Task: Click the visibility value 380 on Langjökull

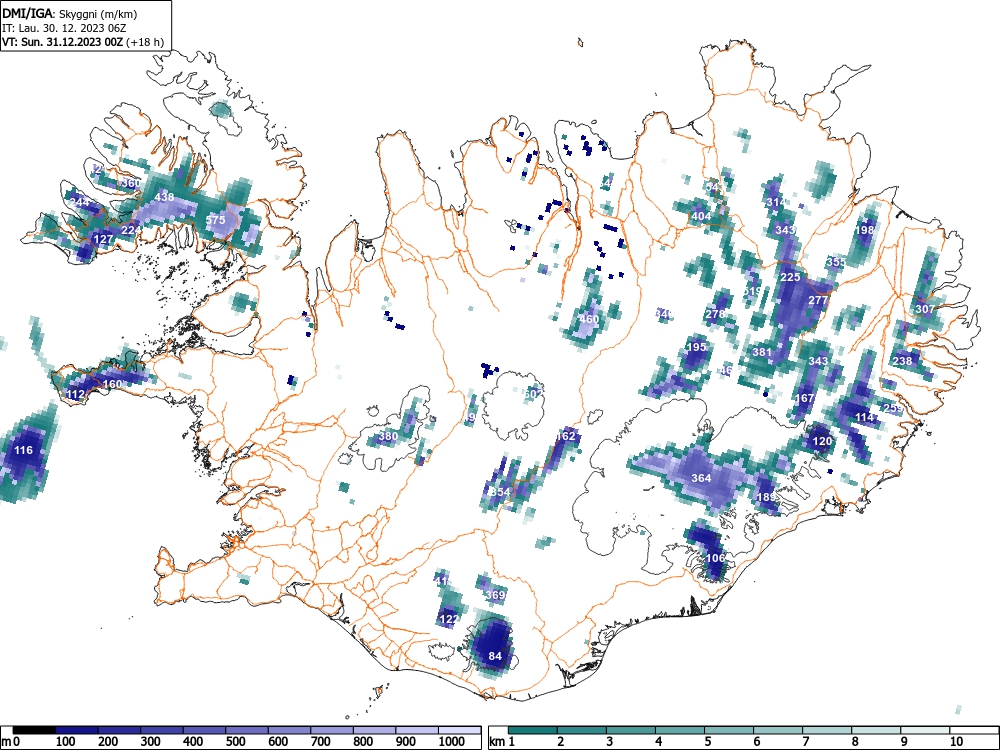Action: pos(388,437)
